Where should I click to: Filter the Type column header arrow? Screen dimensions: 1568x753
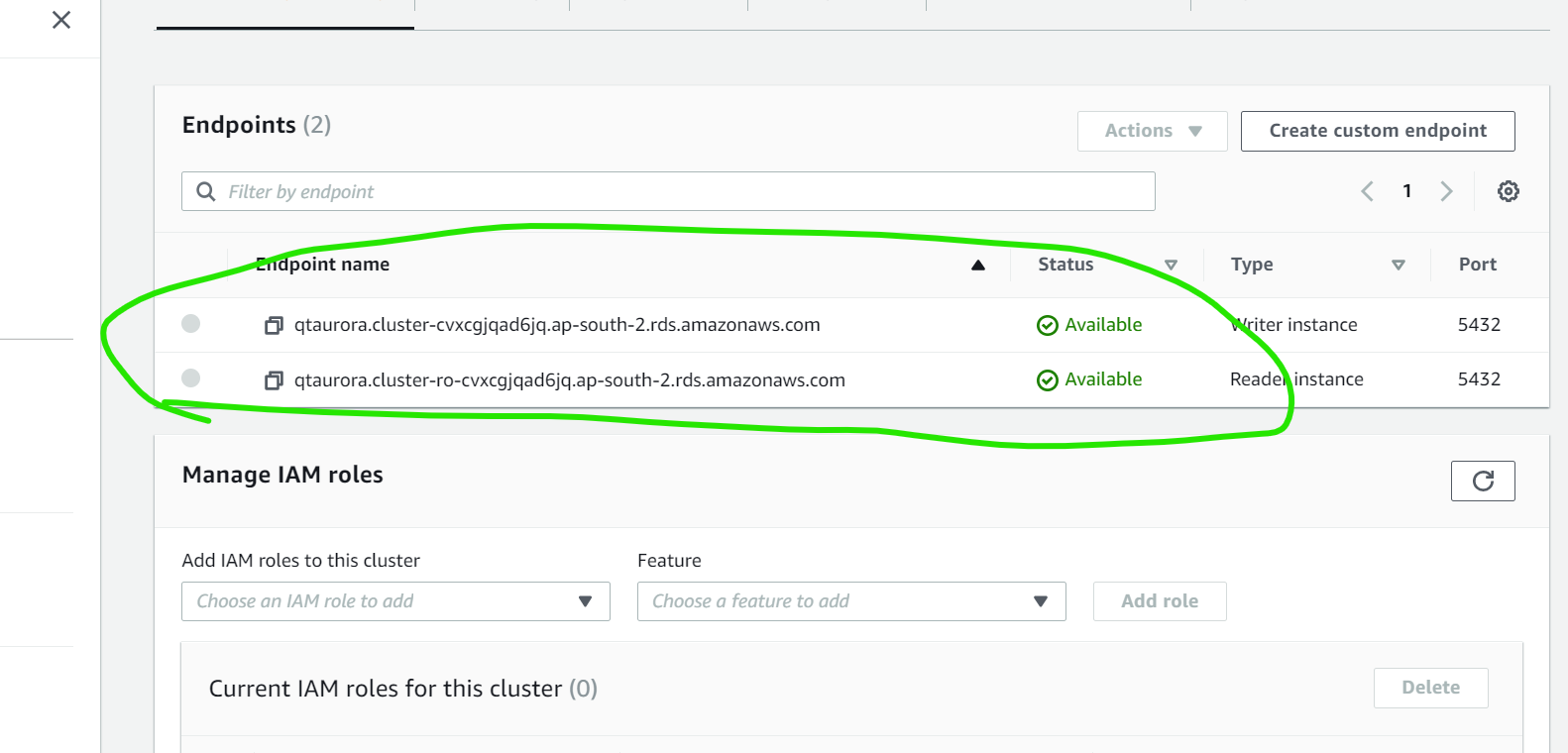(x=1399, y=265)
